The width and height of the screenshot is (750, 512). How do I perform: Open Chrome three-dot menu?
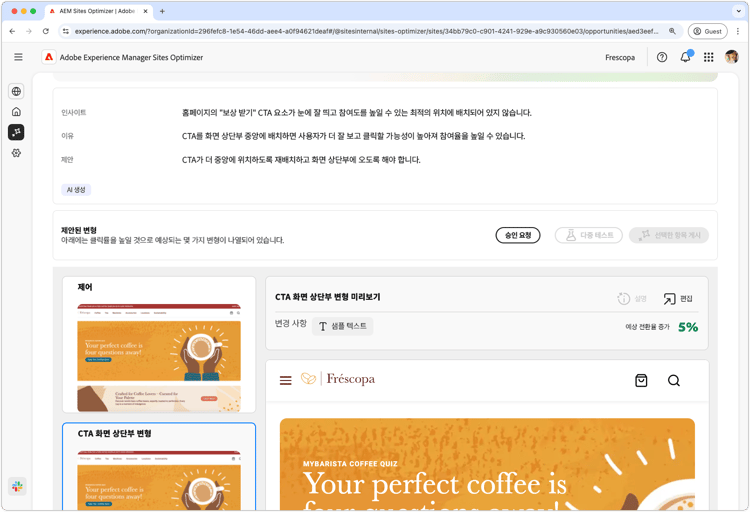pos(738,31)
